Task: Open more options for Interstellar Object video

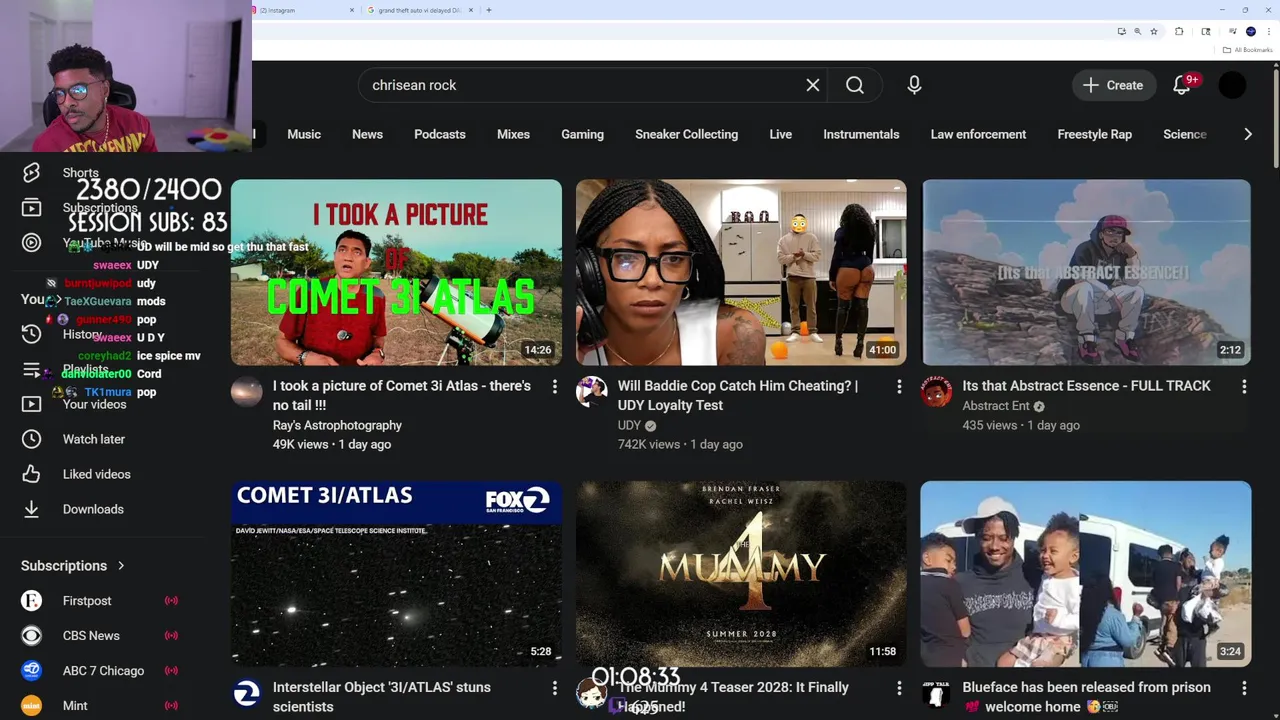Action: tap(554, 688)
